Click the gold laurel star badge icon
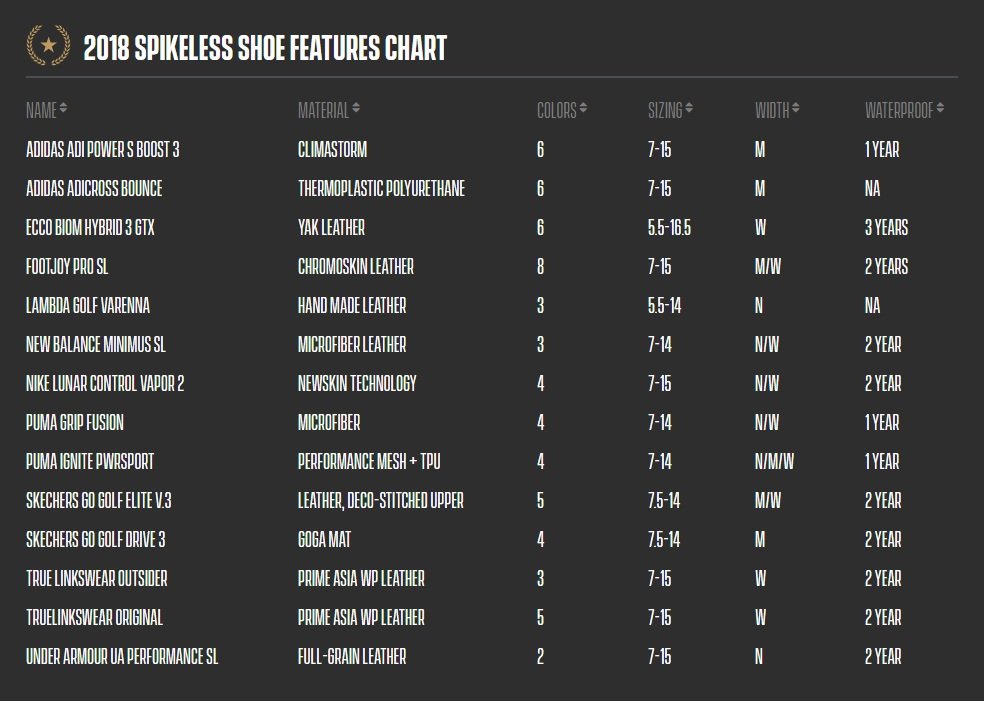The image size is (984, 702). [x=48, y=45]
